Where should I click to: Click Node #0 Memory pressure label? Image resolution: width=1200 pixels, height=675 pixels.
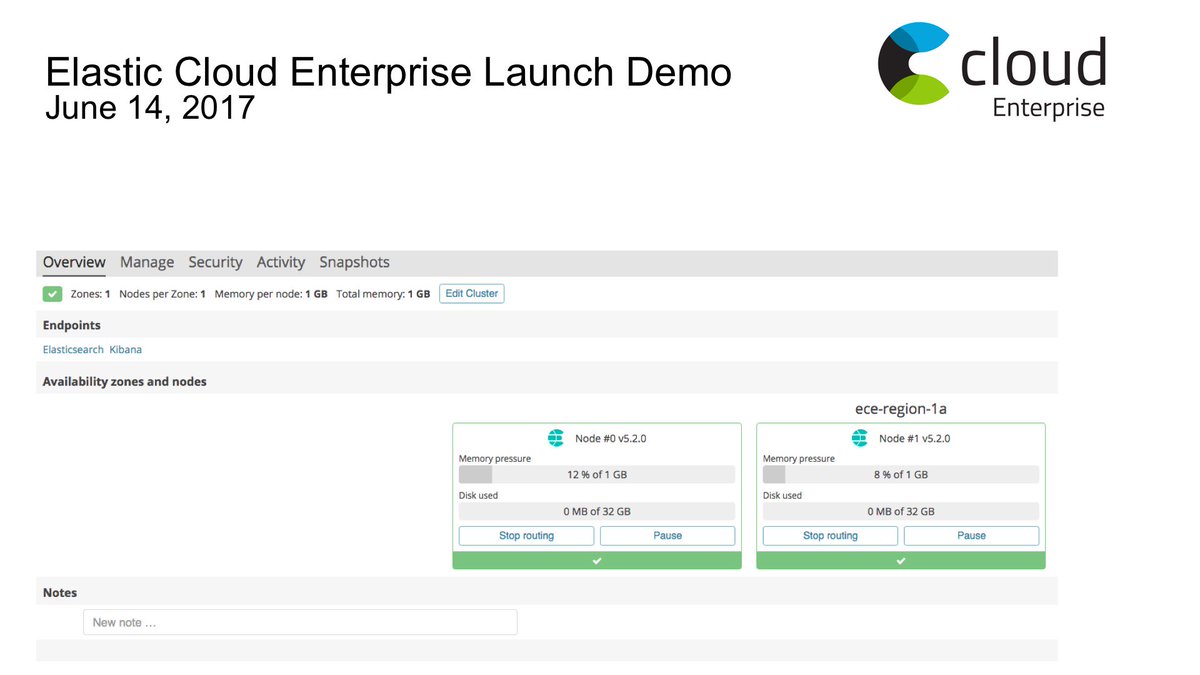tap(495, 459)
